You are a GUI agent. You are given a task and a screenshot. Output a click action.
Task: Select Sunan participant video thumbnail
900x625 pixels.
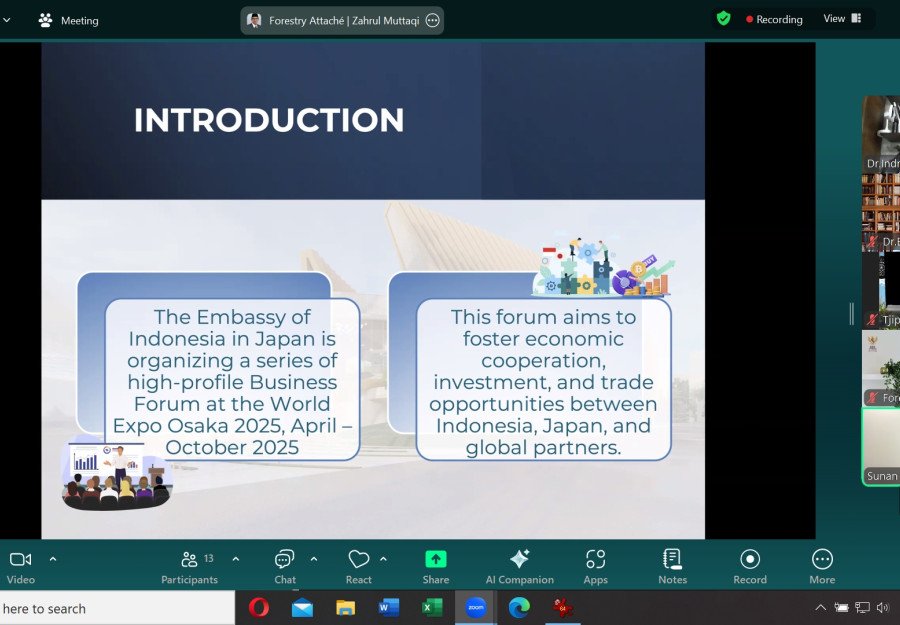pos(881,446)
